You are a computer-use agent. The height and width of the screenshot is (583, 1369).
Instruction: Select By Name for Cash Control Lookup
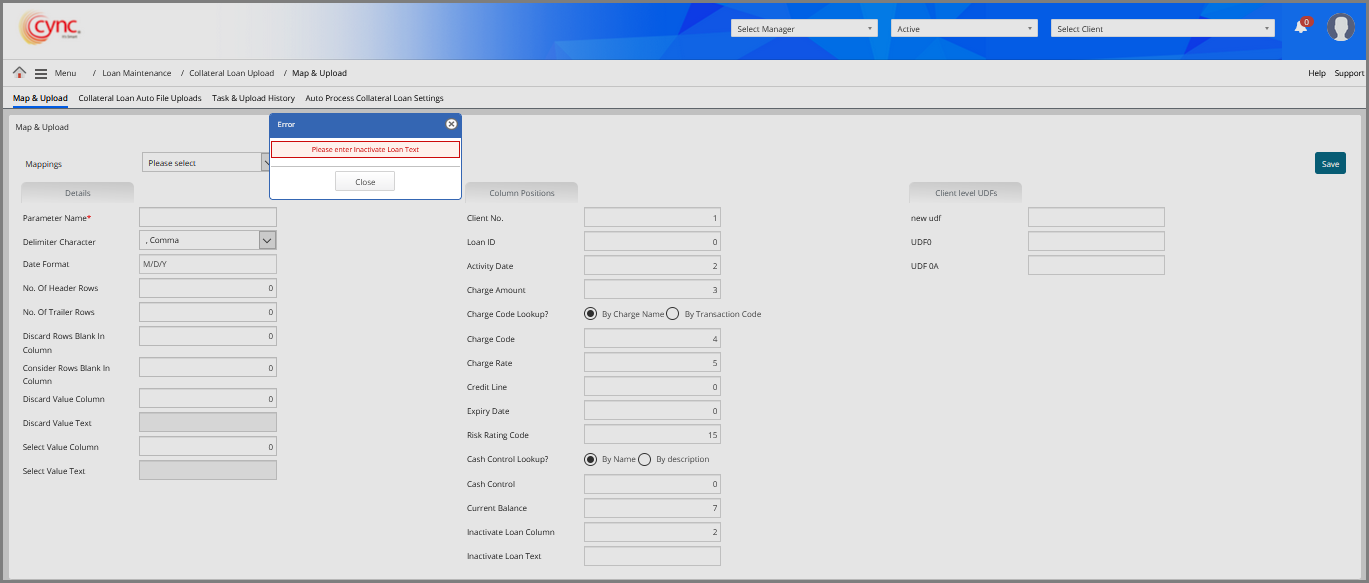click(591, 460)
